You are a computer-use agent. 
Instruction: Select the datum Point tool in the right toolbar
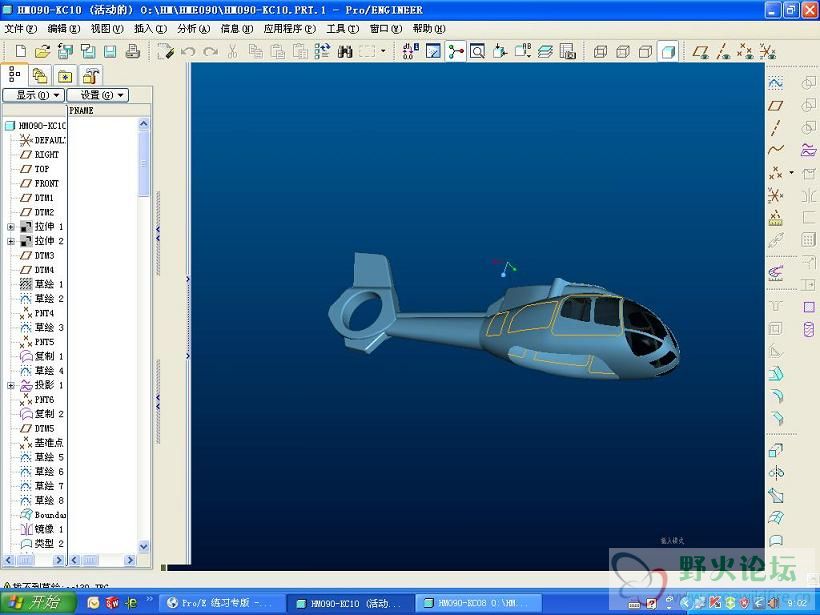[776, 173]
